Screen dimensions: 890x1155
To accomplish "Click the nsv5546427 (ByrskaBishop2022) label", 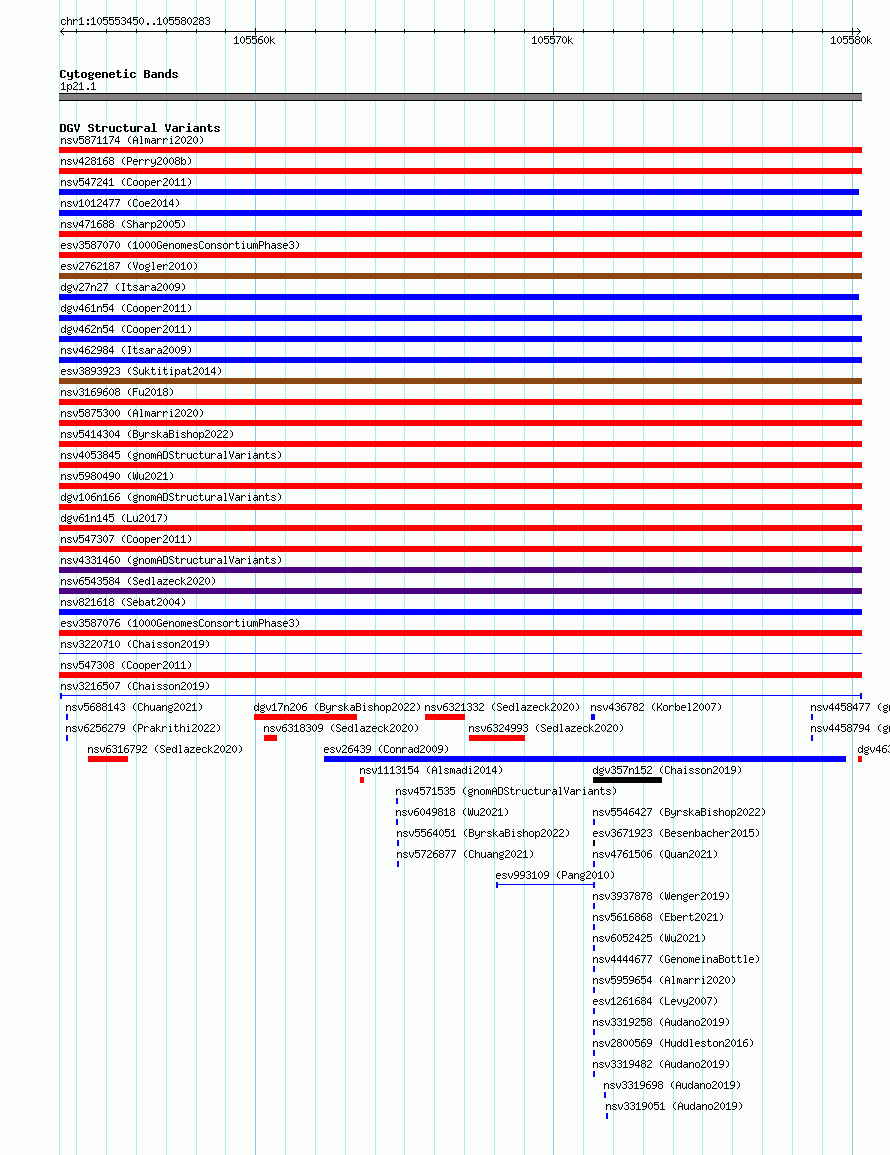I will (x=679, y=812).
